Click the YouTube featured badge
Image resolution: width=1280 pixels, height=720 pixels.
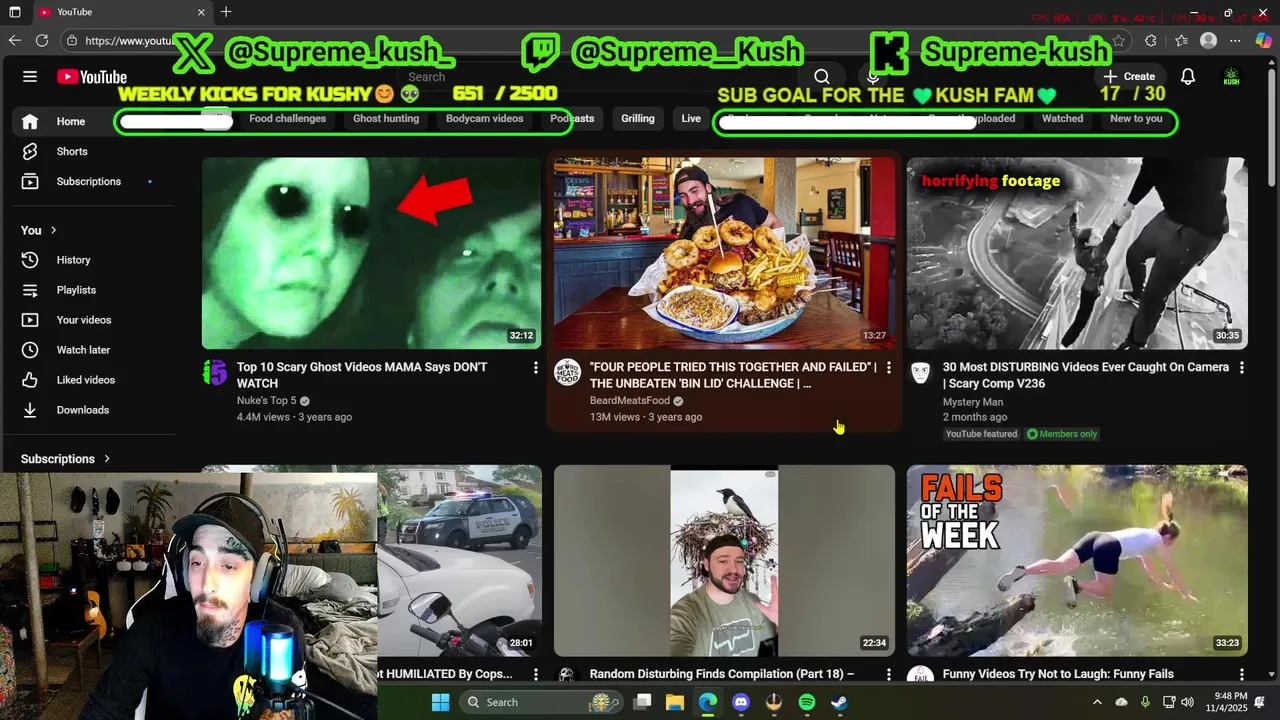(981, 434)
